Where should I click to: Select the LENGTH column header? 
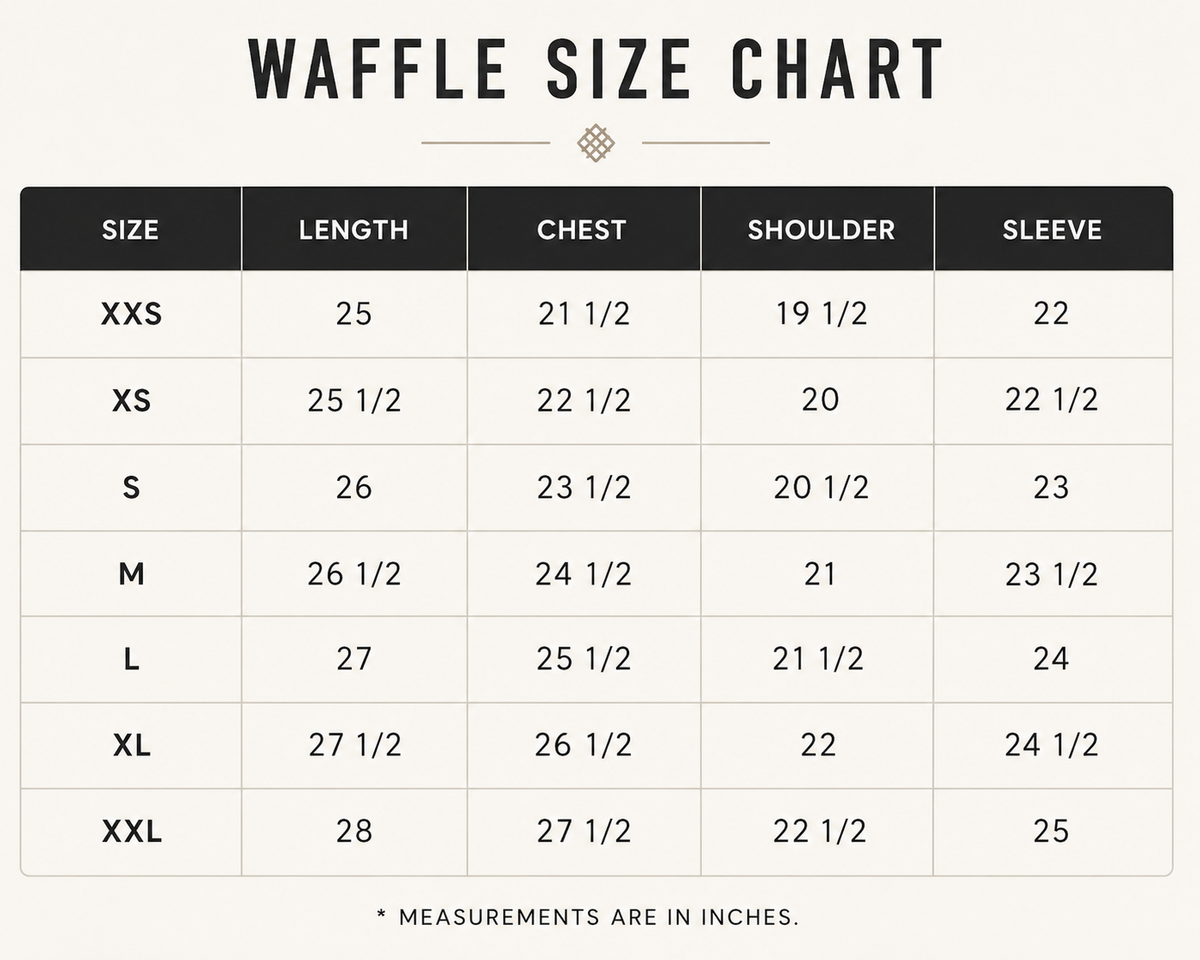click(354, 229)
